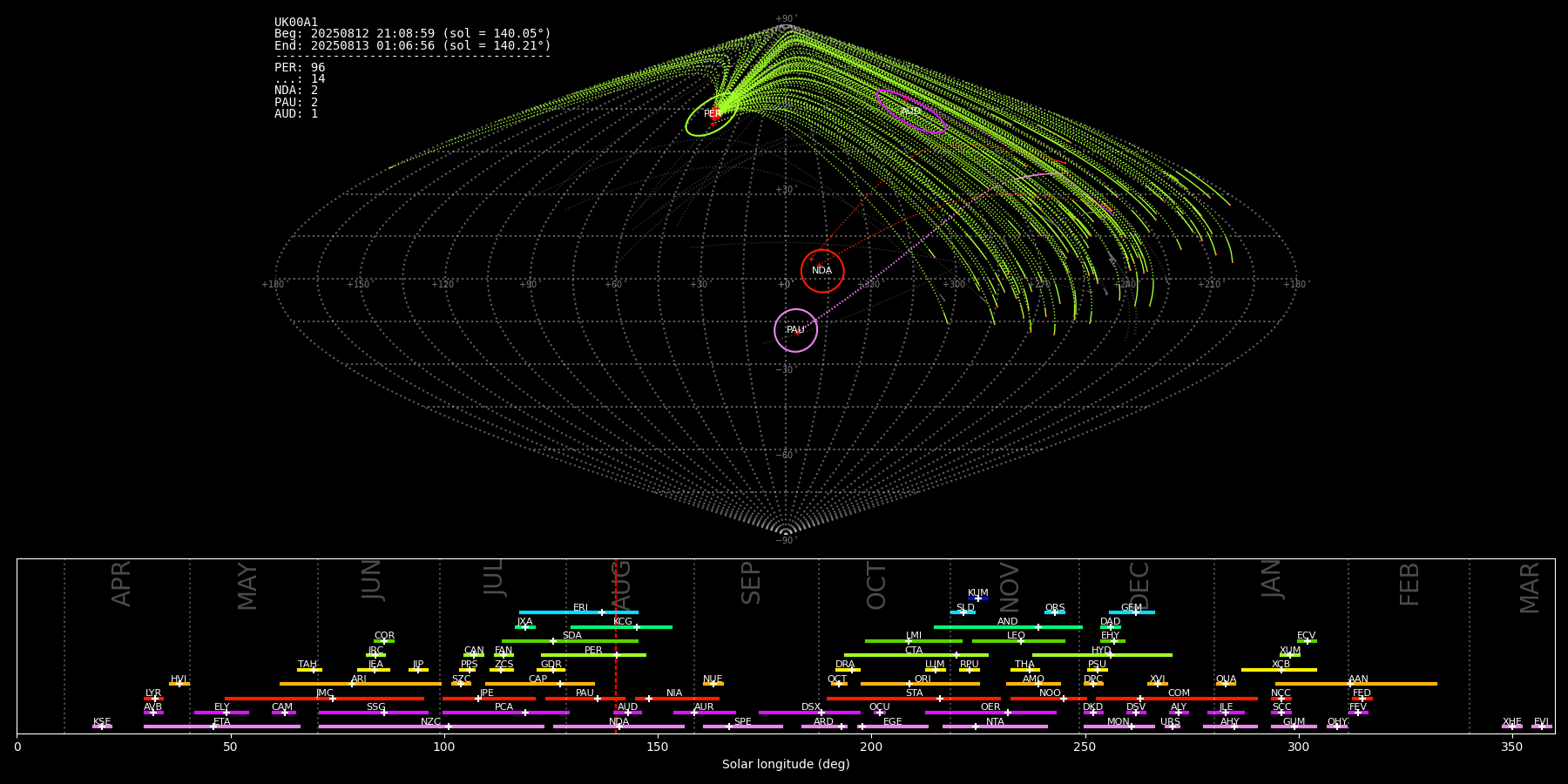Click the -90 south pole label on sky map
Viewport: 1568px width, 784px height.
[785, 541]
